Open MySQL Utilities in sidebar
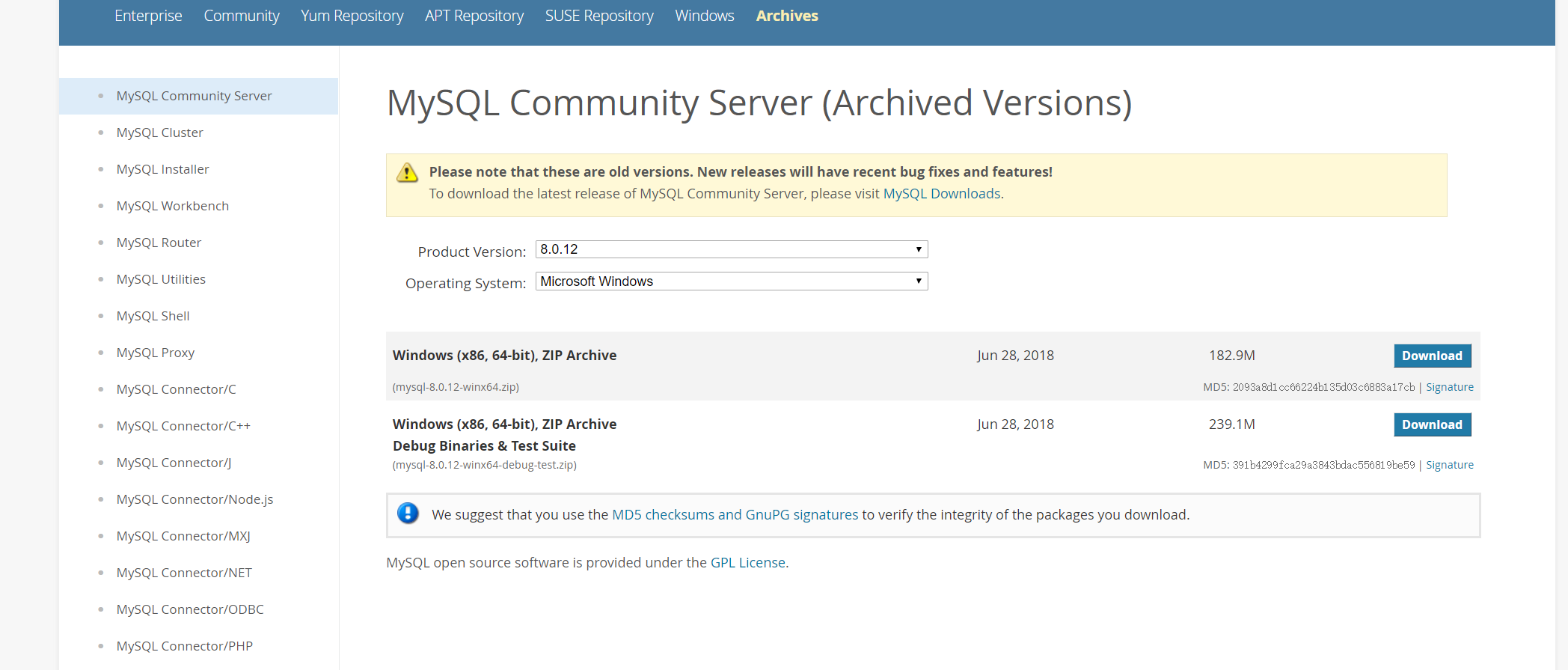The image size is (1568, 670). pos(161,279)
